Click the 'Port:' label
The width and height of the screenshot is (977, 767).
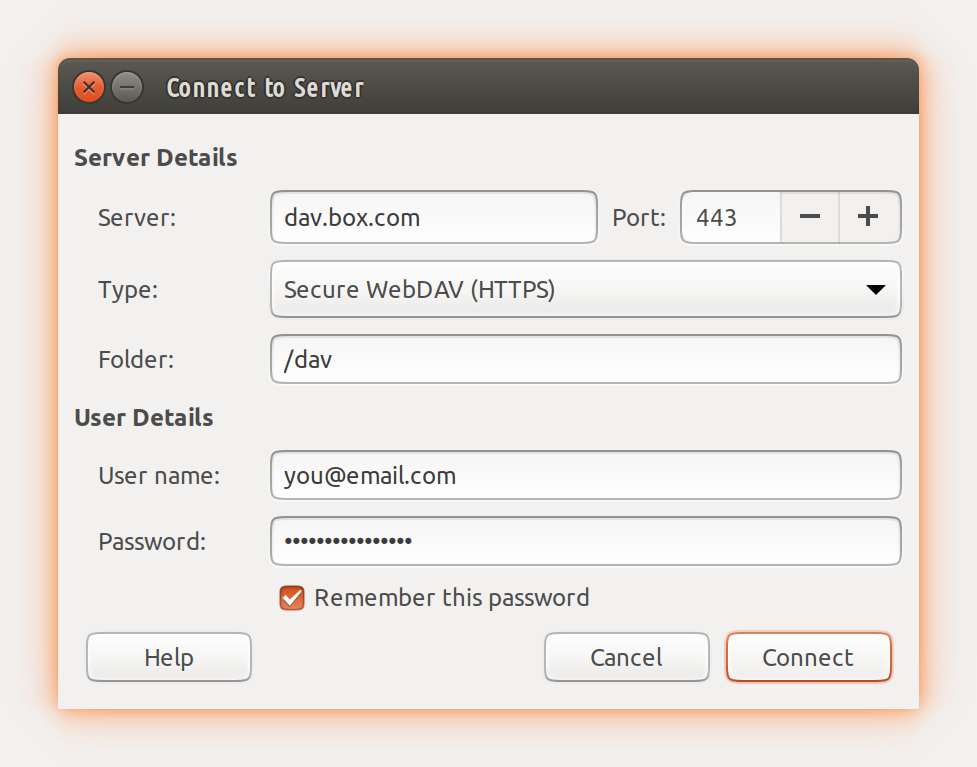tap(639, 217)
